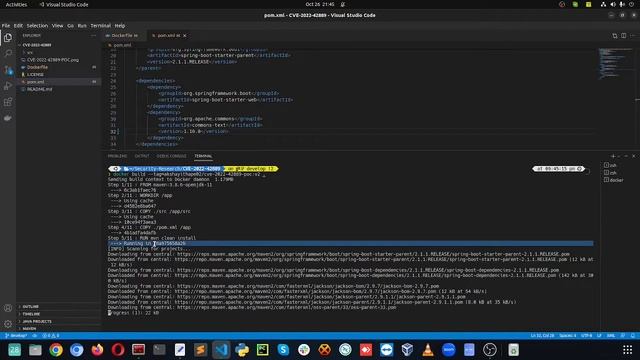Switch to the Debug Console tab
Viewport: 640px width, 360px height.
[x=171, y=156]
